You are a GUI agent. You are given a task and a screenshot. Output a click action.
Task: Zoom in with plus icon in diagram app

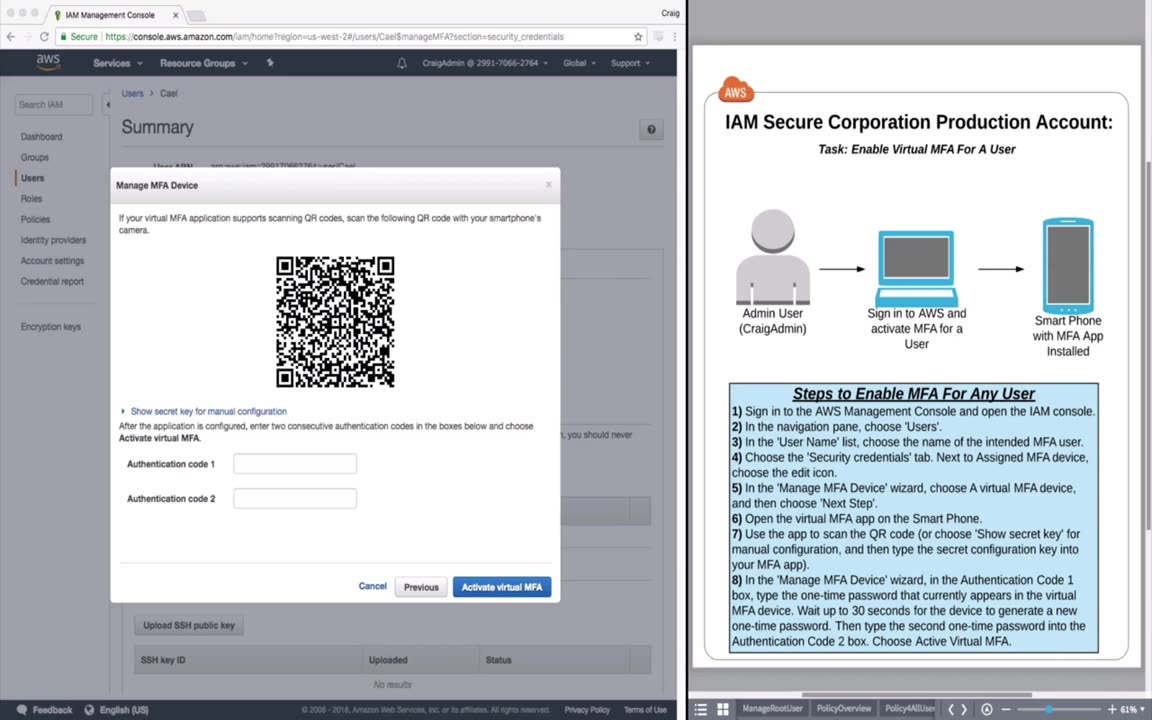click(x=1112, y=709)
